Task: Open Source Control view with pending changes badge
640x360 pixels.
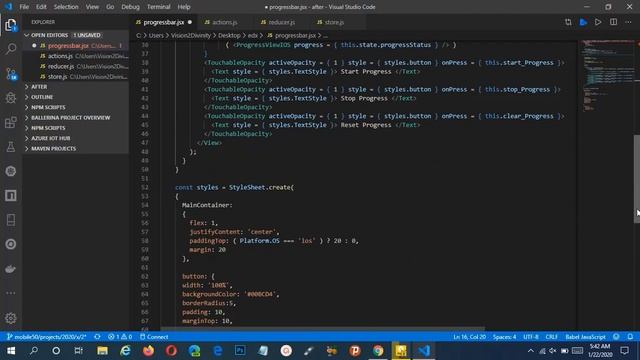Action: point(11,74)
